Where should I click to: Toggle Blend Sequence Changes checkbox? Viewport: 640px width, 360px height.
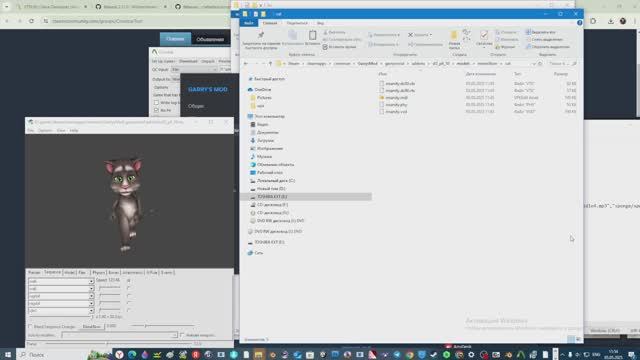pyautogui.click(x=30, y=327)
